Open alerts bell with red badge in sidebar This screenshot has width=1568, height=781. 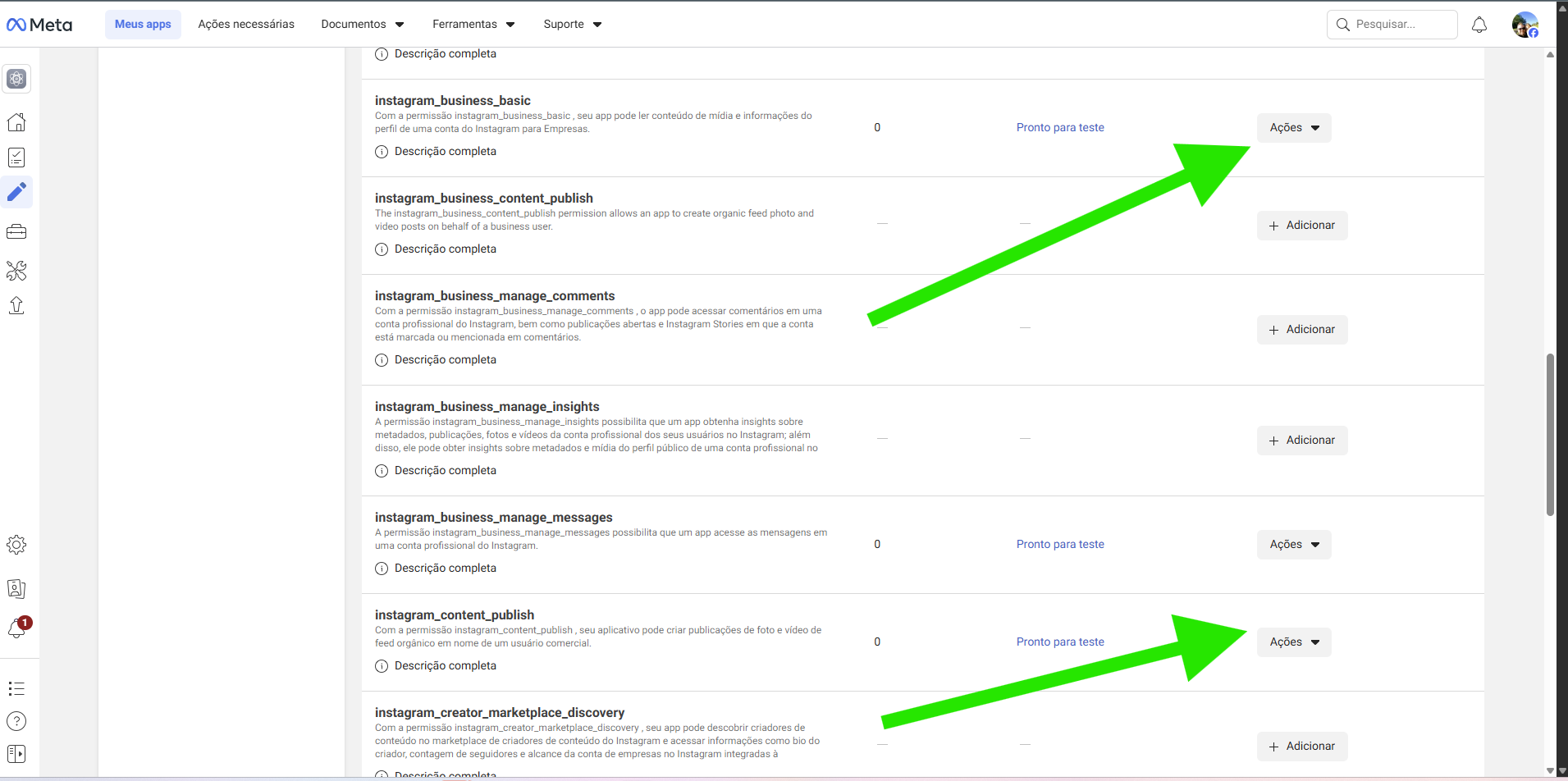(x=18, y=628)
